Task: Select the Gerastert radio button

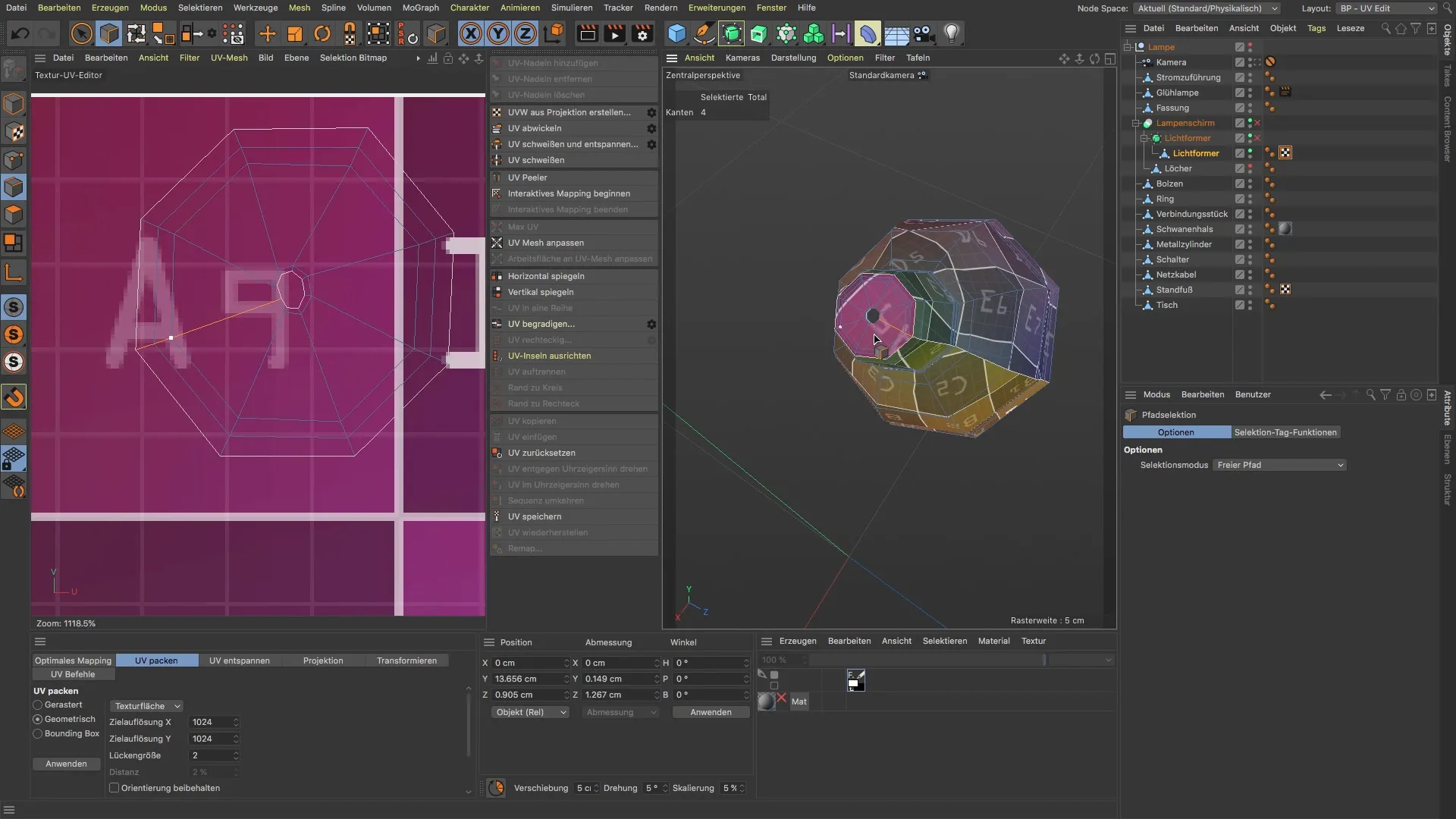Action: [37, 705]
